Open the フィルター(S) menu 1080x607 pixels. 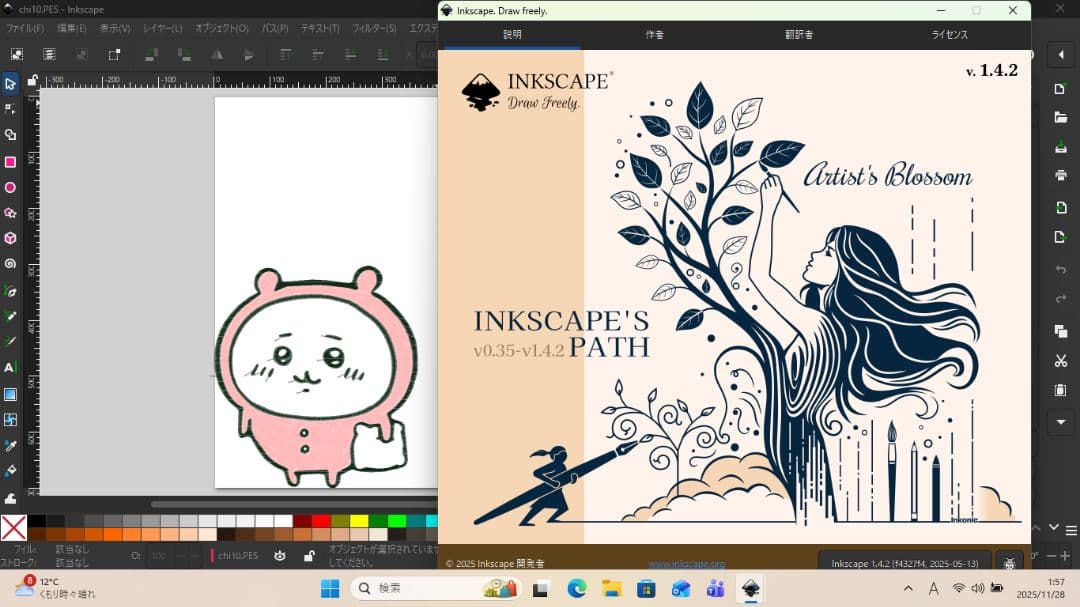(374, 28)
